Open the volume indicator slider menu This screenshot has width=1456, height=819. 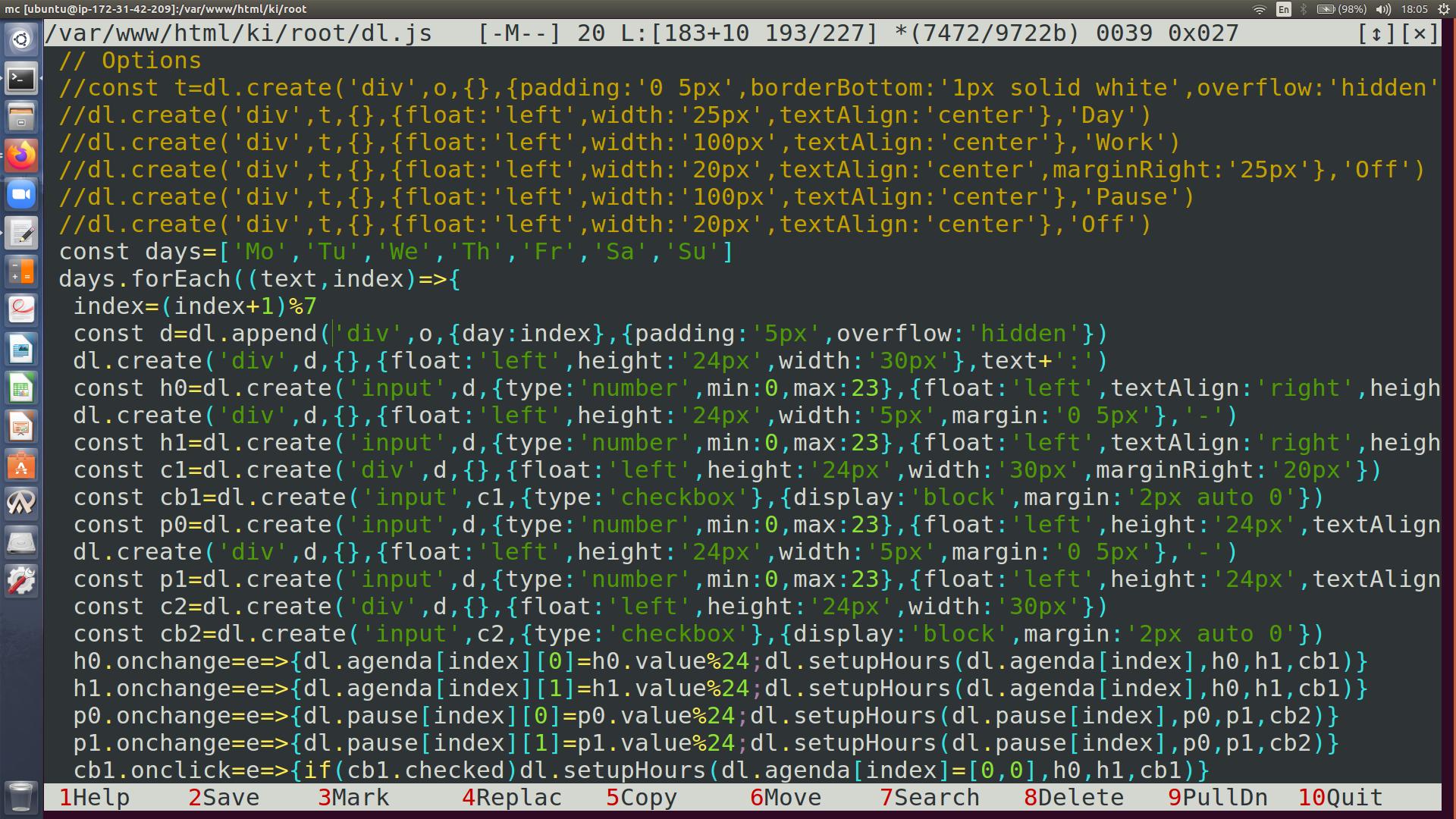(1383, 9)
